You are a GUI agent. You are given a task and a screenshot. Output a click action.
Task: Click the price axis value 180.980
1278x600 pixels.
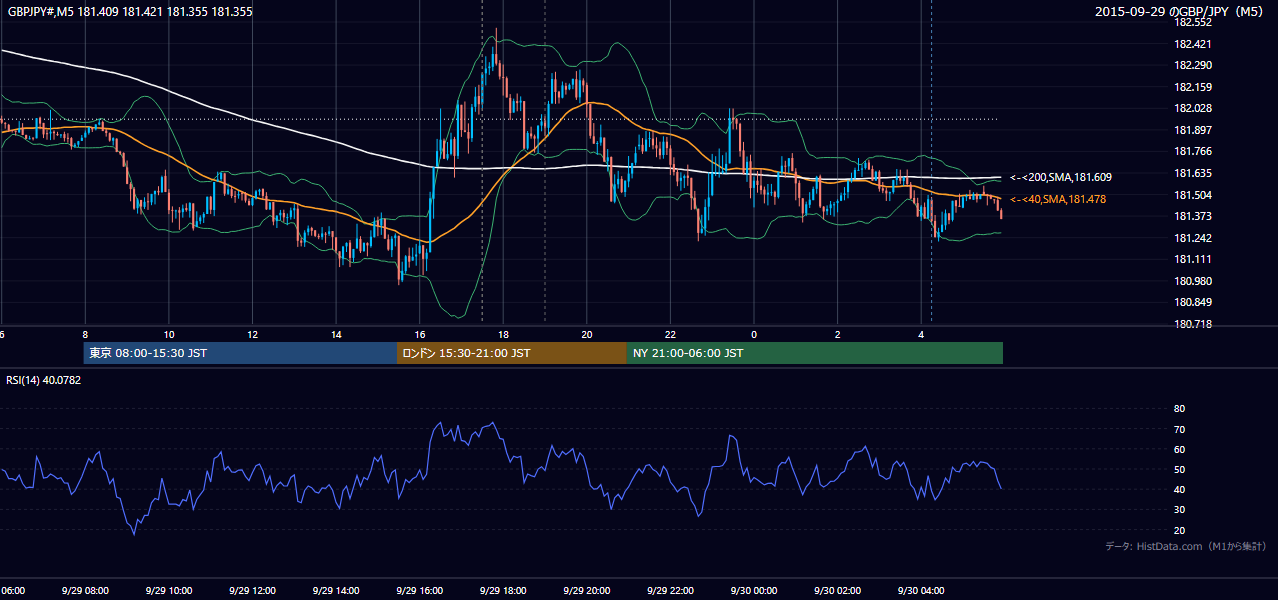pos(1192,281)
